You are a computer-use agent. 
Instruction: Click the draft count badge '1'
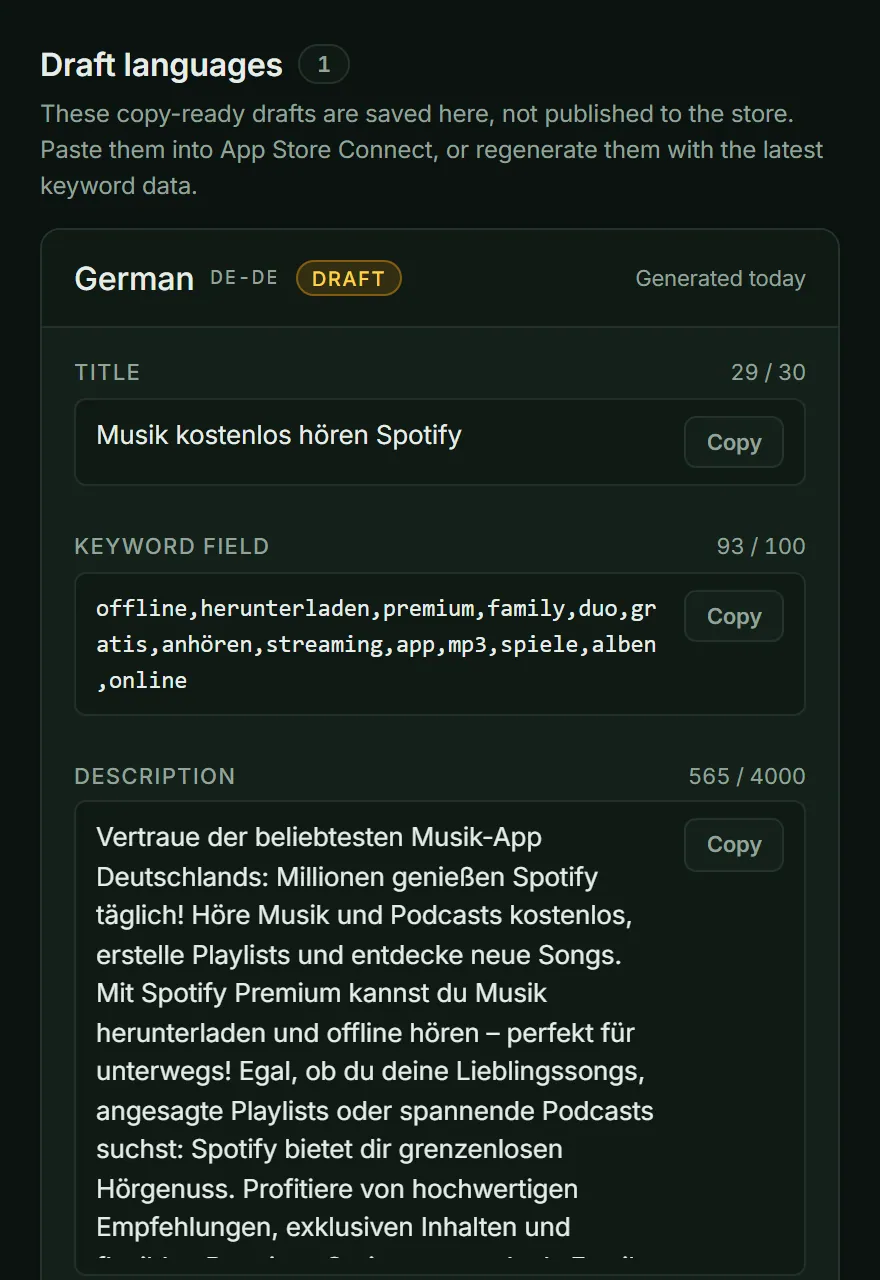(324, 65)
